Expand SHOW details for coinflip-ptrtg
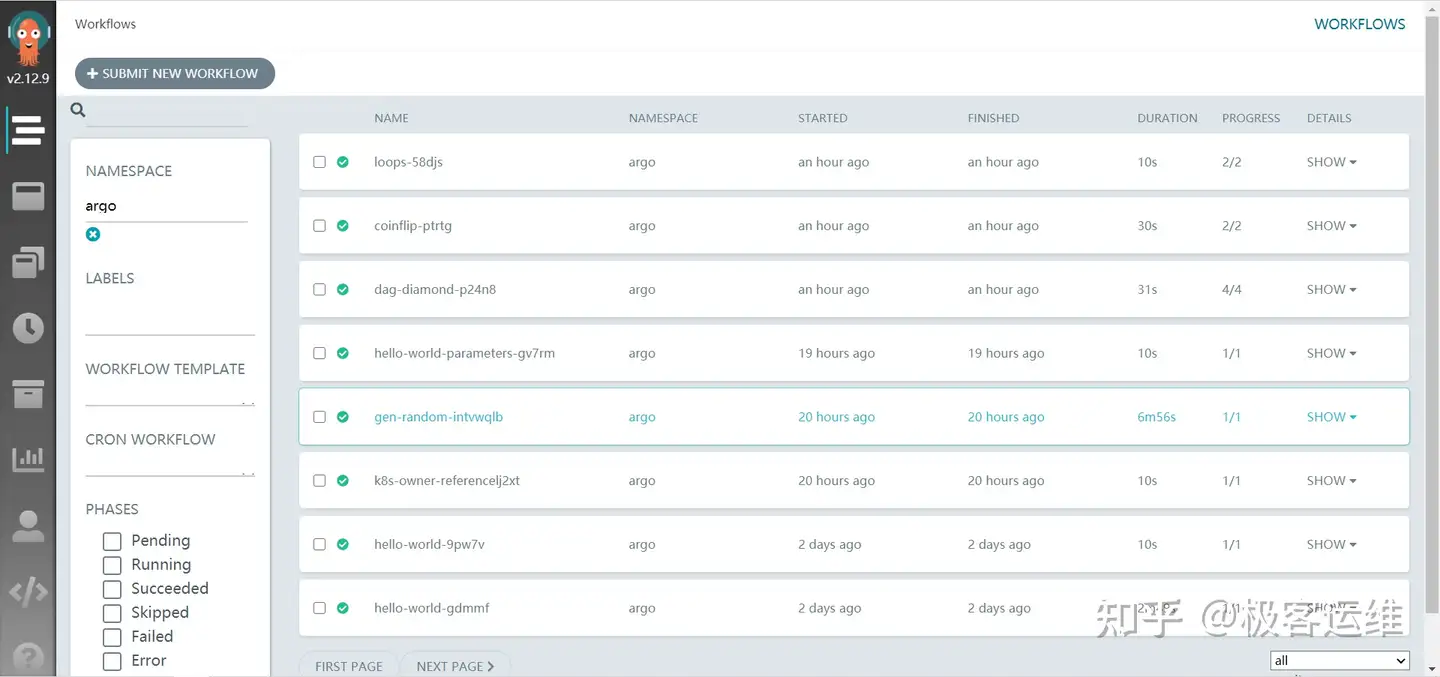Screen dimensions: 1440x677 (1331, 226)
